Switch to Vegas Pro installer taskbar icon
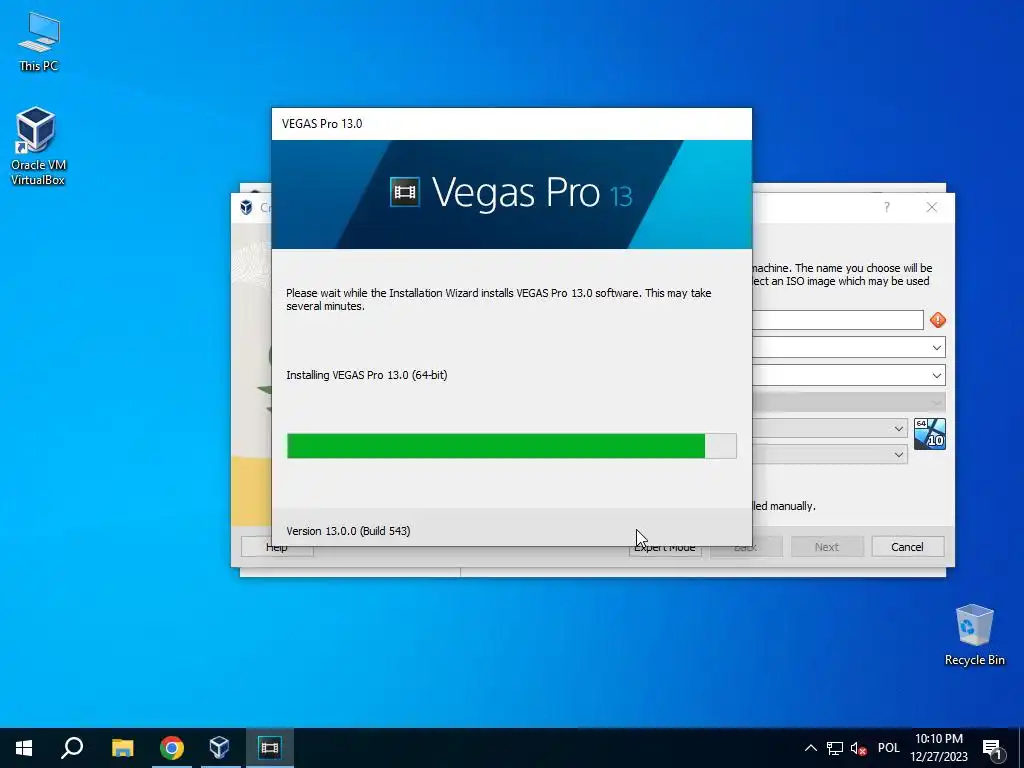Image resolution: width=1024 pixels, height=768 pixels. (269, 748)
